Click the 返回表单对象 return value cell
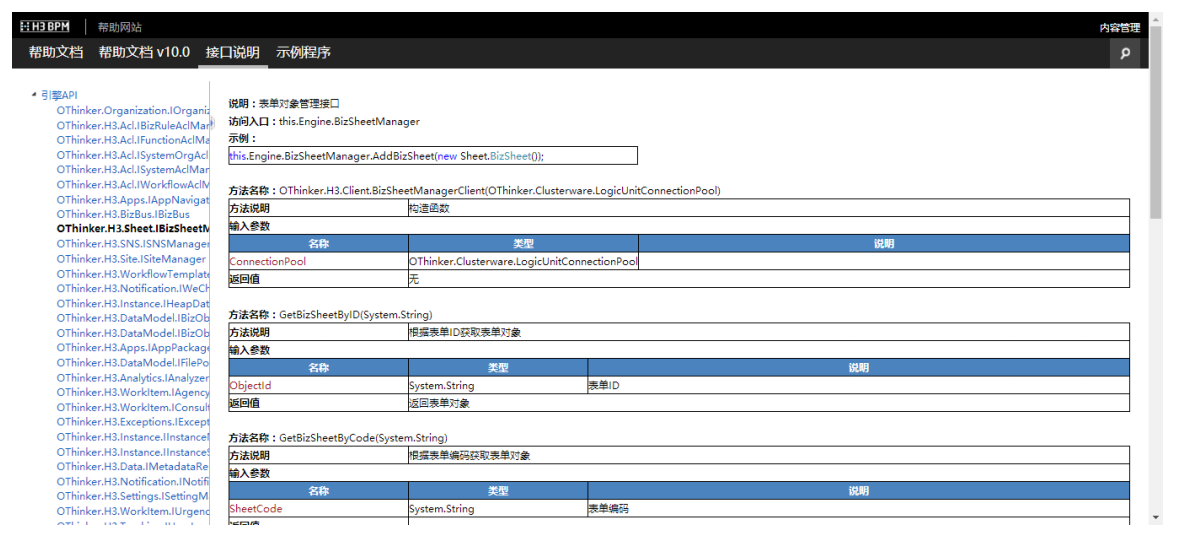 [x=768, y=403]
